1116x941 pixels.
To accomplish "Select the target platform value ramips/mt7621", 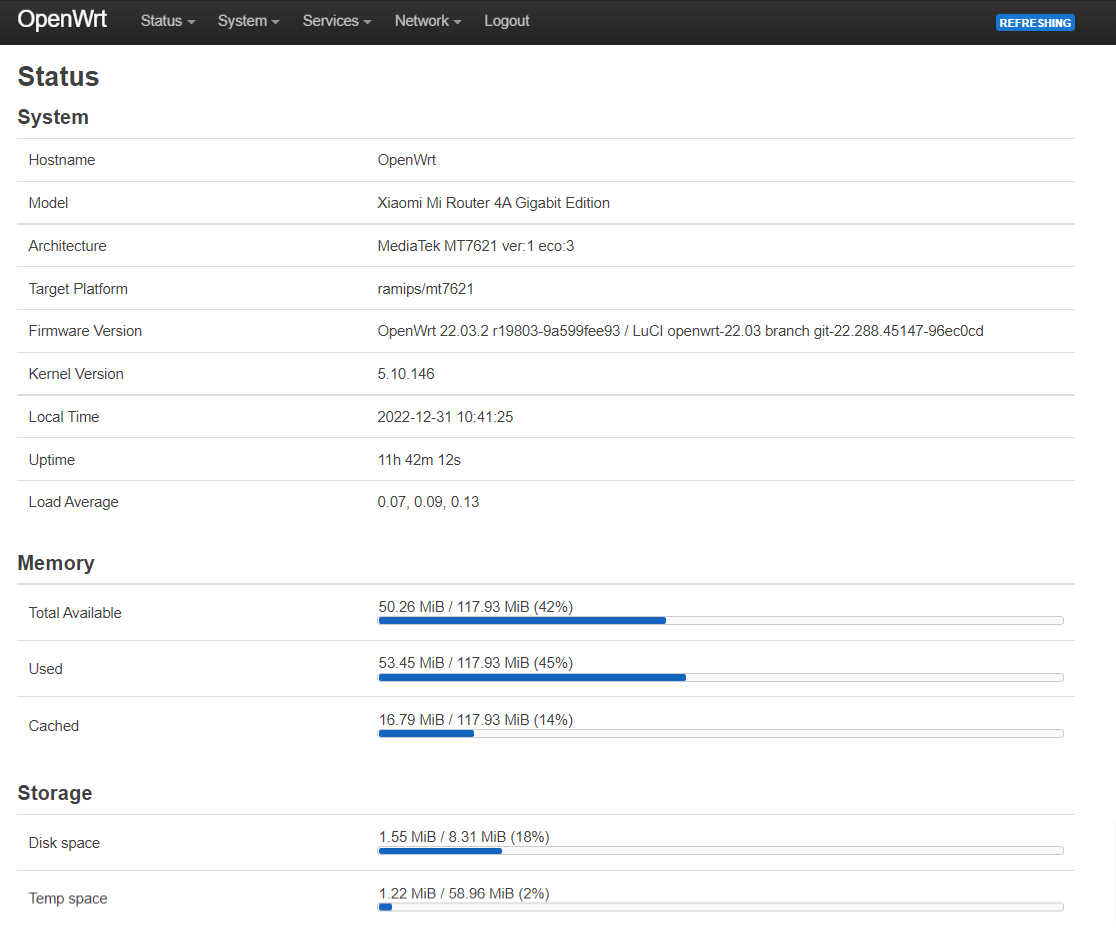I will [425, 289].
